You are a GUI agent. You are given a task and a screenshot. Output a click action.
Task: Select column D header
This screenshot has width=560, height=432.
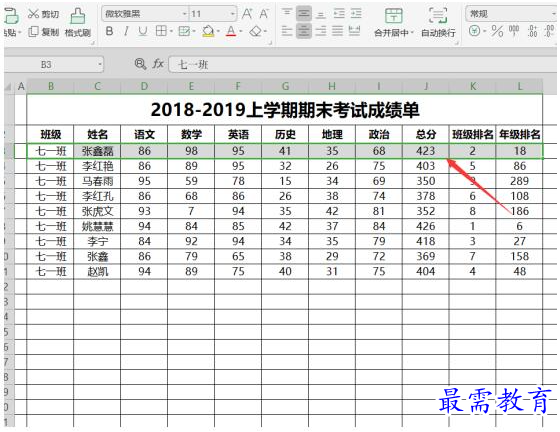click(x=144, y=86)
